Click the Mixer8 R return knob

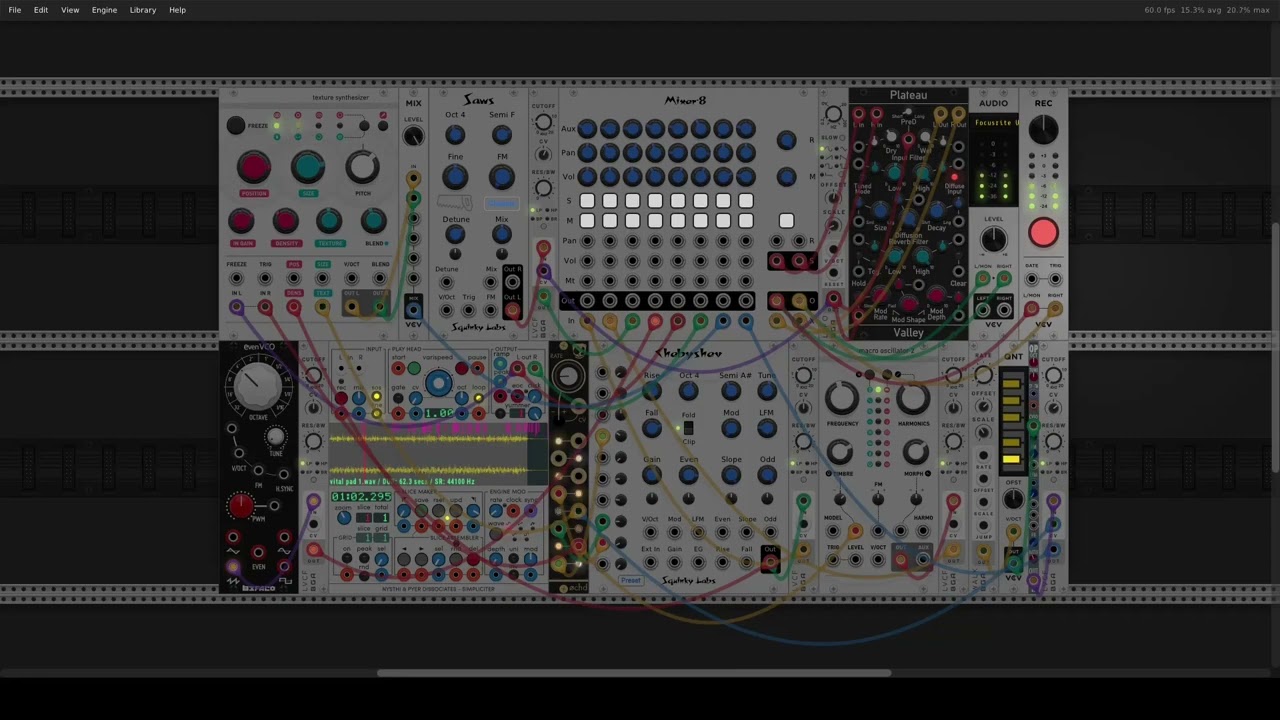pos(787,141)
